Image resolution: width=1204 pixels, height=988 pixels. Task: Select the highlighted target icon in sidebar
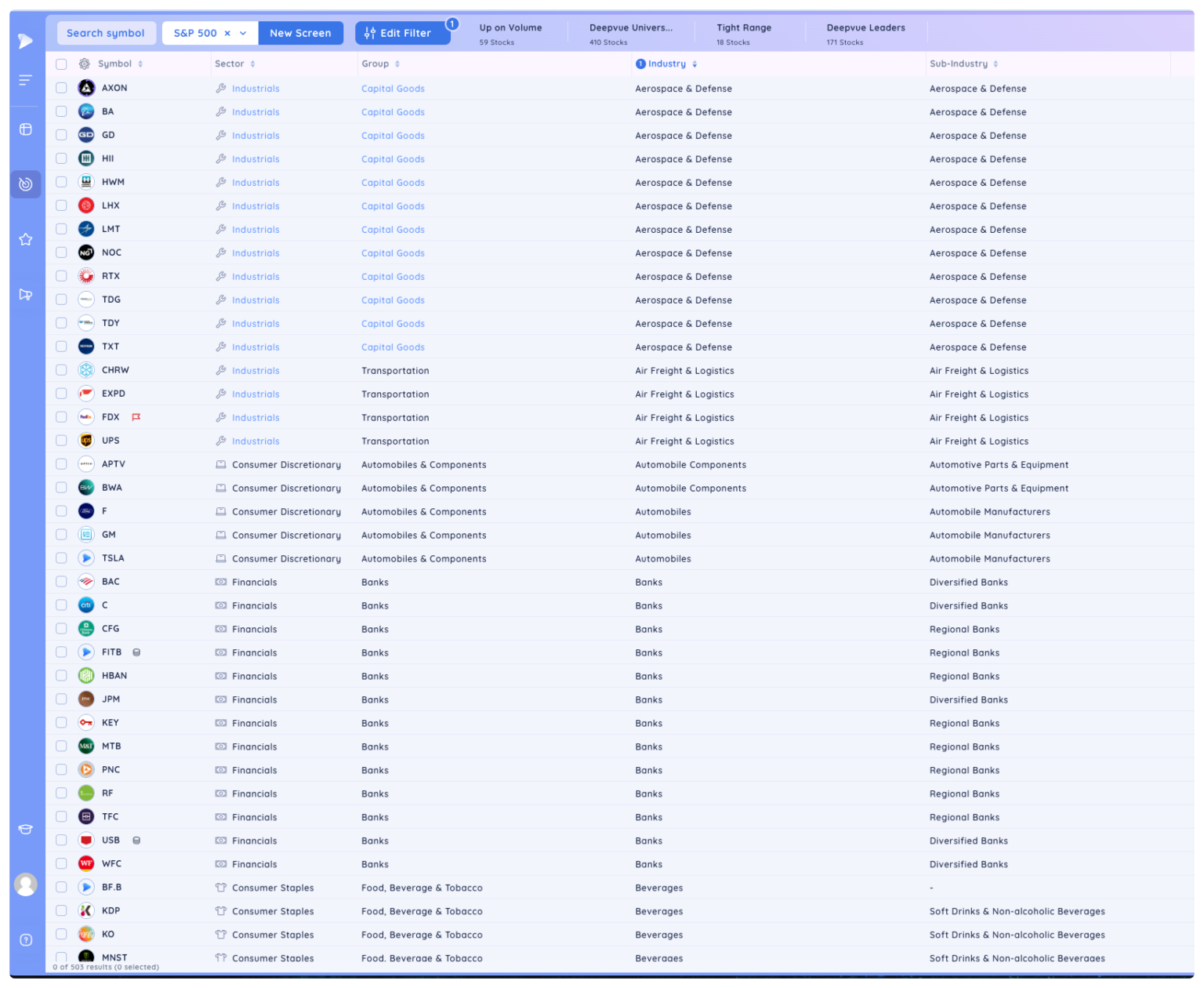26,184
